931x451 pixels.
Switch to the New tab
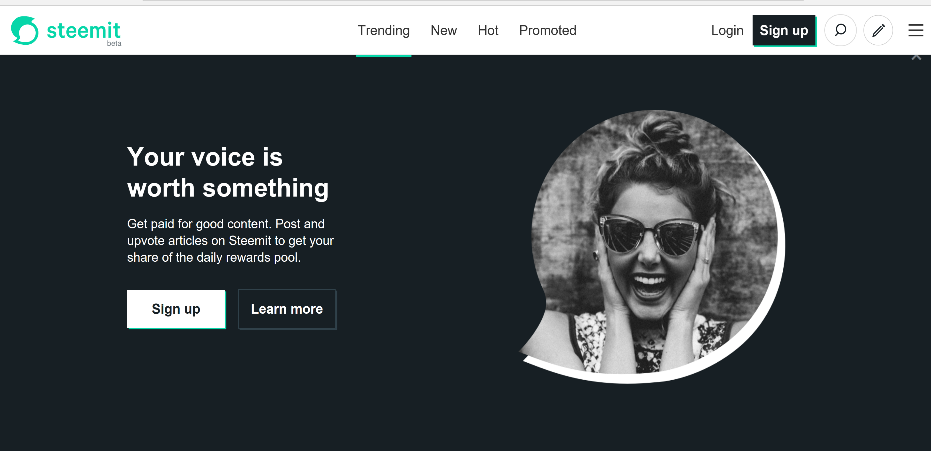(x=444, y=30)
